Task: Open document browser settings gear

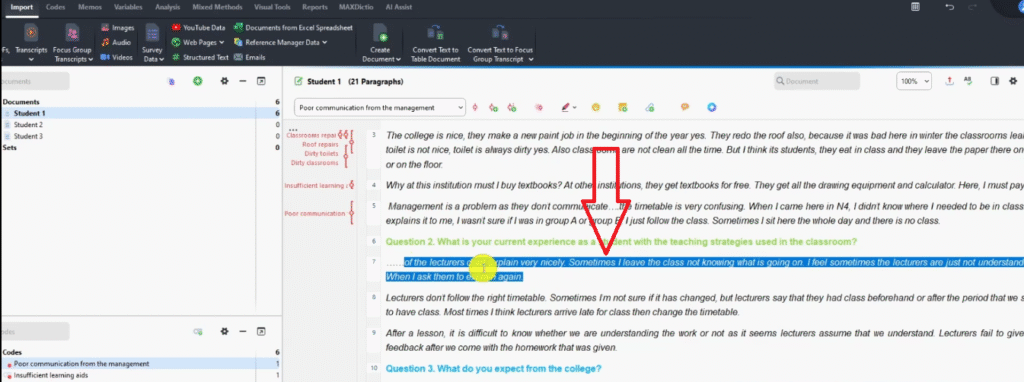Action: point(1014,81)
